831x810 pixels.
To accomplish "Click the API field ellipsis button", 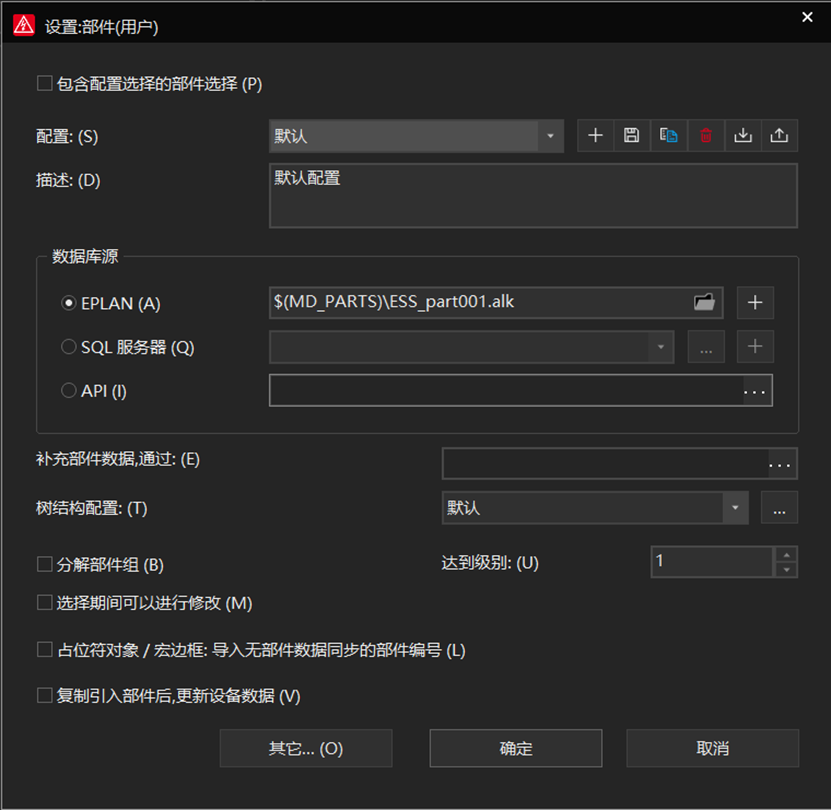I will pos(755,391).
